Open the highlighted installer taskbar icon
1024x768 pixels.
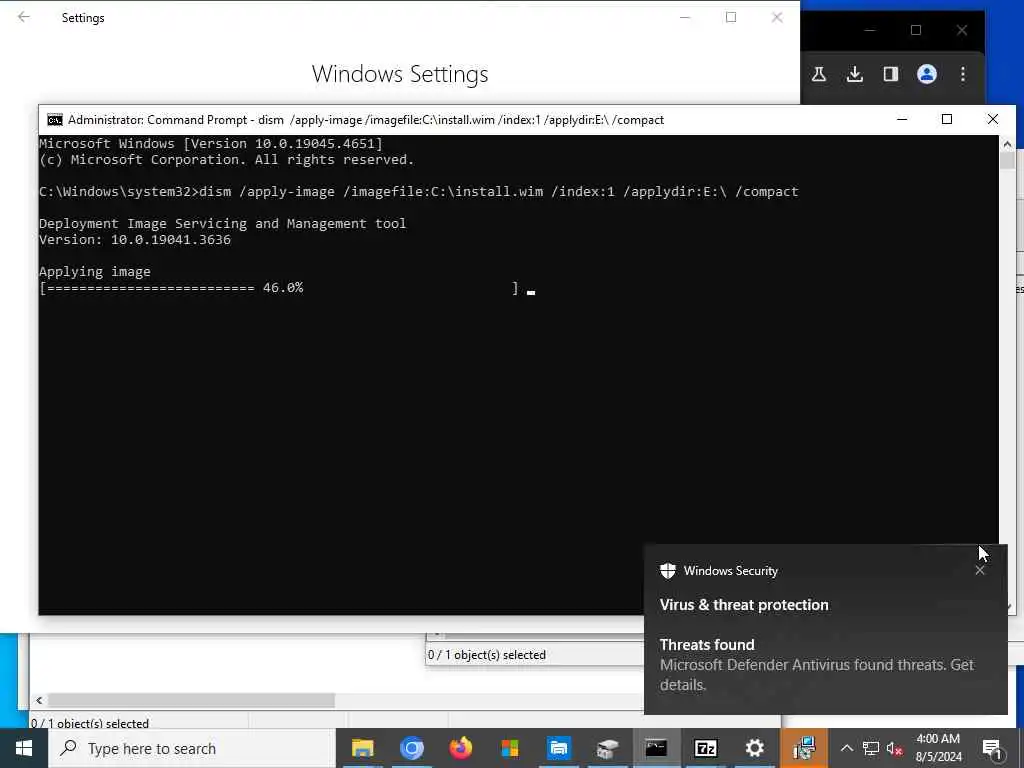(x=804, y=748)
